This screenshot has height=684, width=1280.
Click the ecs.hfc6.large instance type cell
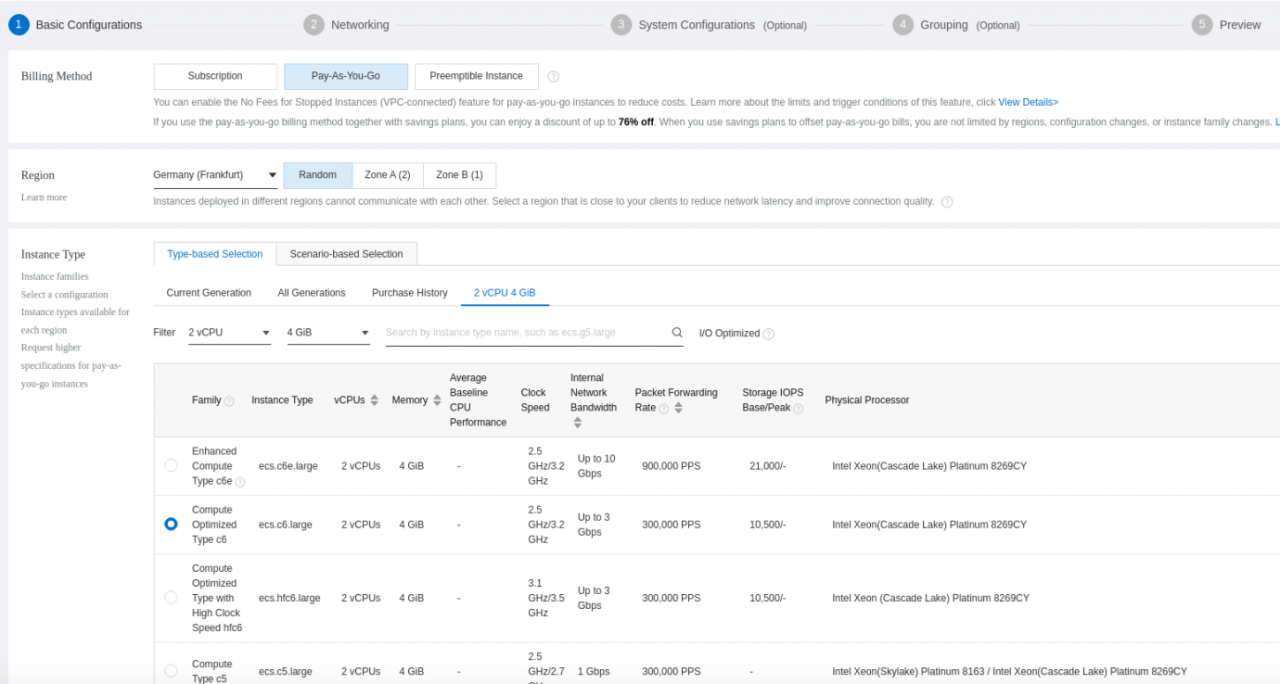click(290, 598)
